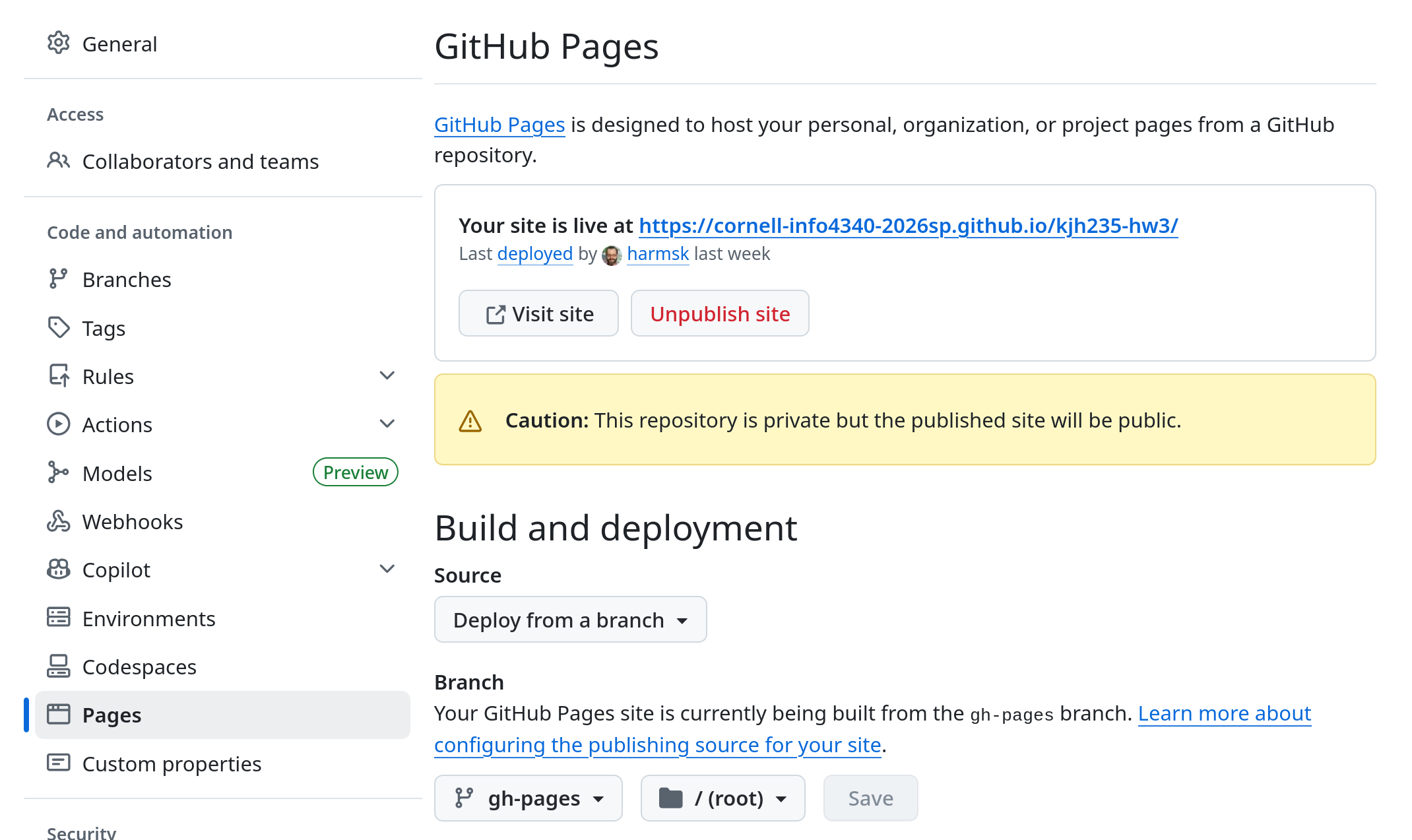The width and height of the screenshot is (1412, 840).
Task: Expand the Rules section chevron
Action: 387,375
